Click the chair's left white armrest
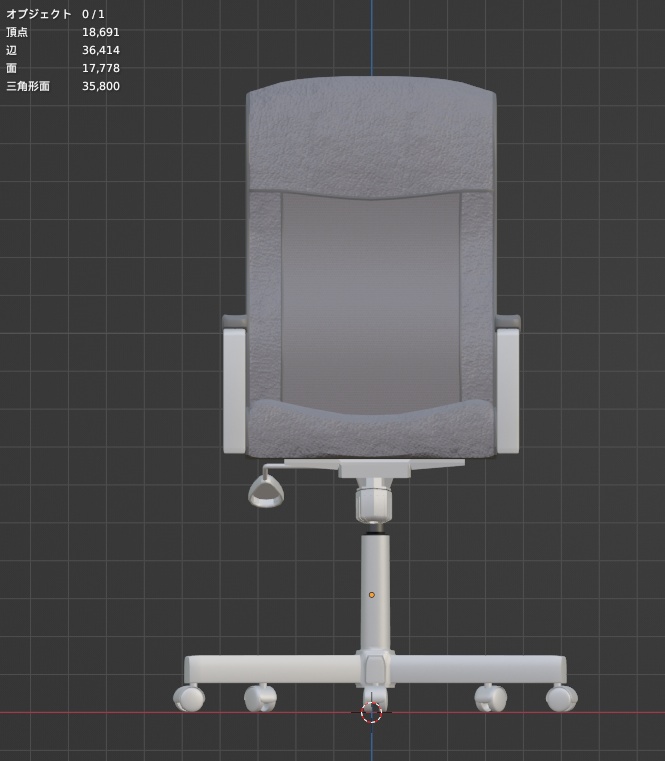This screenshot has width=665, height=761. [x=234, y=390]
